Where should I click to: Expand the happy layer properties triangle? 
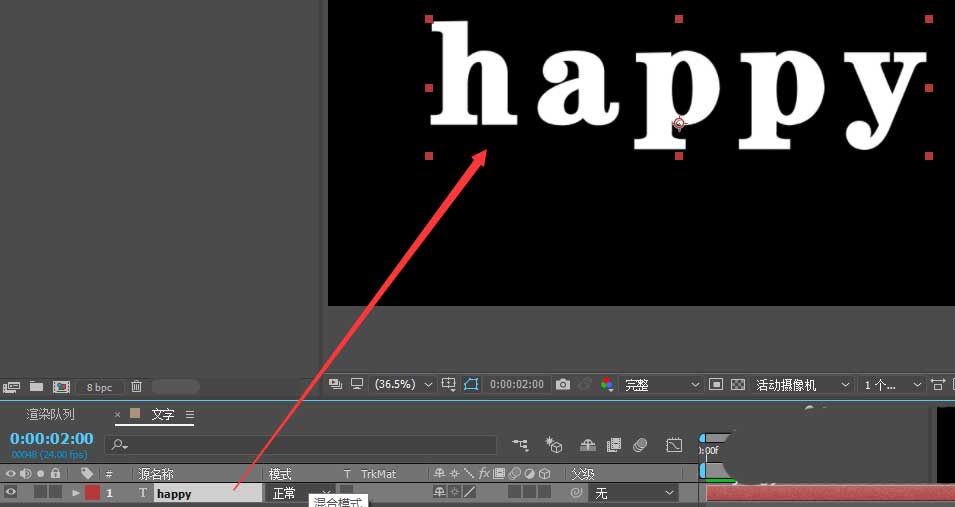(75, 493)
